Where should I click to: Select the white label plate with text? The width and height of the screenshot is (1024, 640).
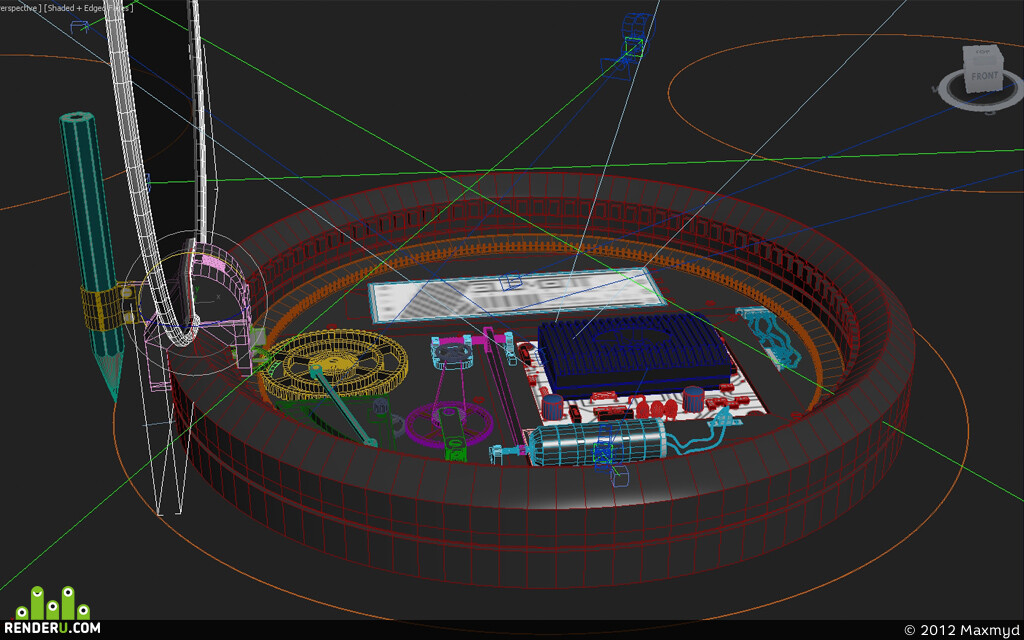[x=516, y=295]
